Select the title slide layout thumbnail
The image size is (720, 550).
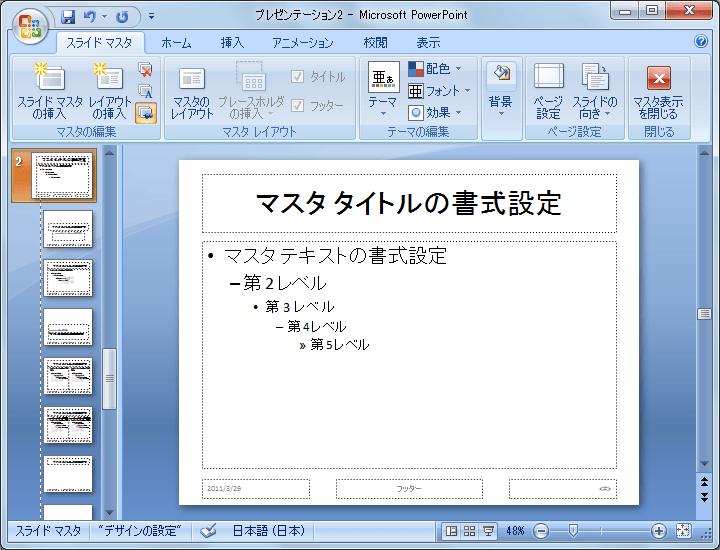point(68,229)
